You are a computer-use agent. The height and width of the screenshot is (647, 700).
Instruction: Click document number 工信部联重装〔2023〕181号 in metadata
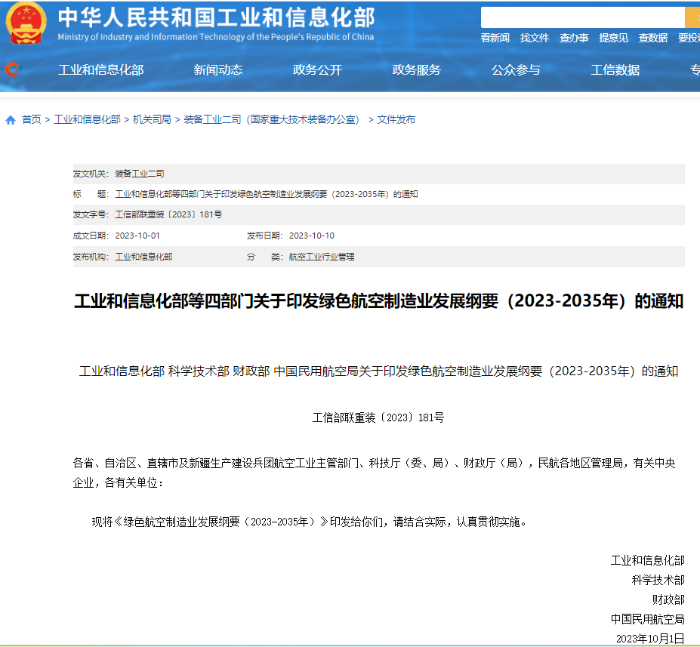click(168, 215)
